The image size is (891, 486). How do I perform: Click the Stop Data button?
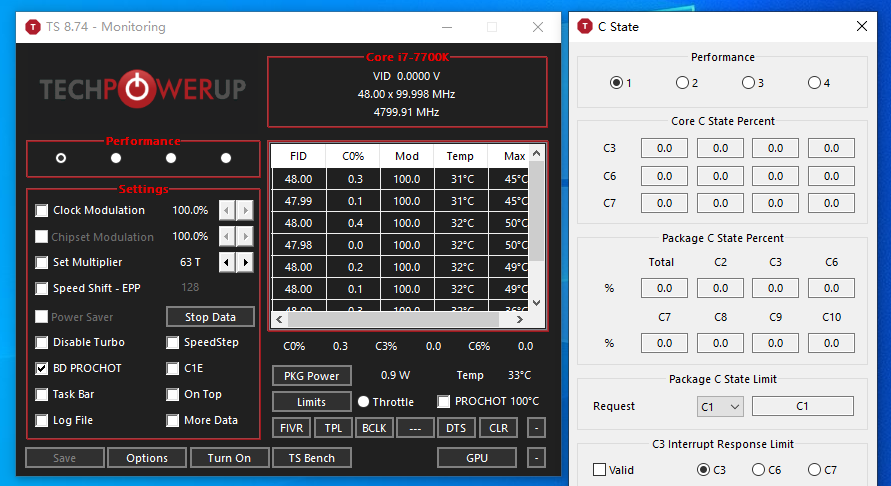point(210,317)
